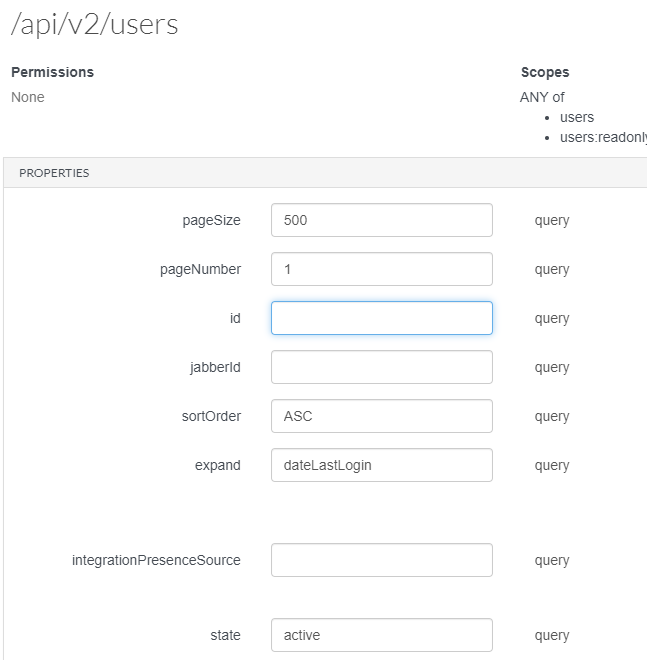Collapse the PROPERTIES section header
647x660 pixels.
[54, 173]
